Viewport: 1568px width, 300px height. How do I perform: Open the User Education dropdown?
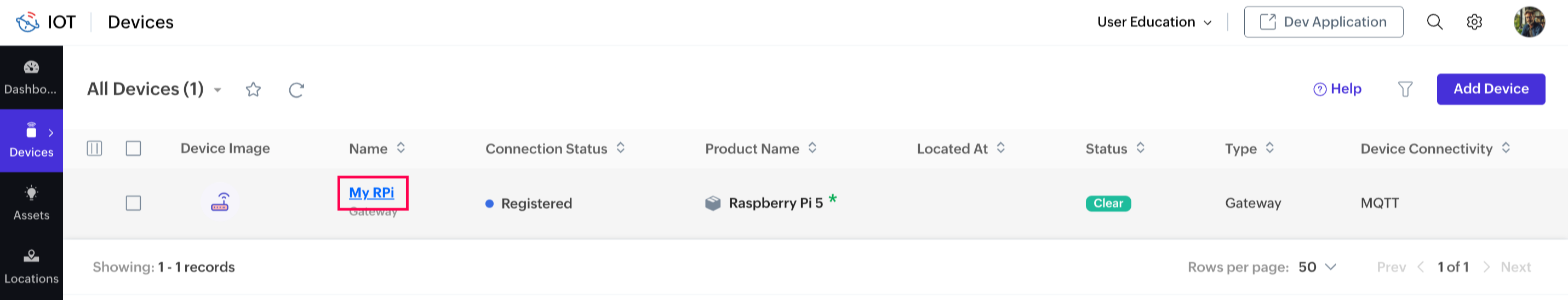(x=1154, y=22)
